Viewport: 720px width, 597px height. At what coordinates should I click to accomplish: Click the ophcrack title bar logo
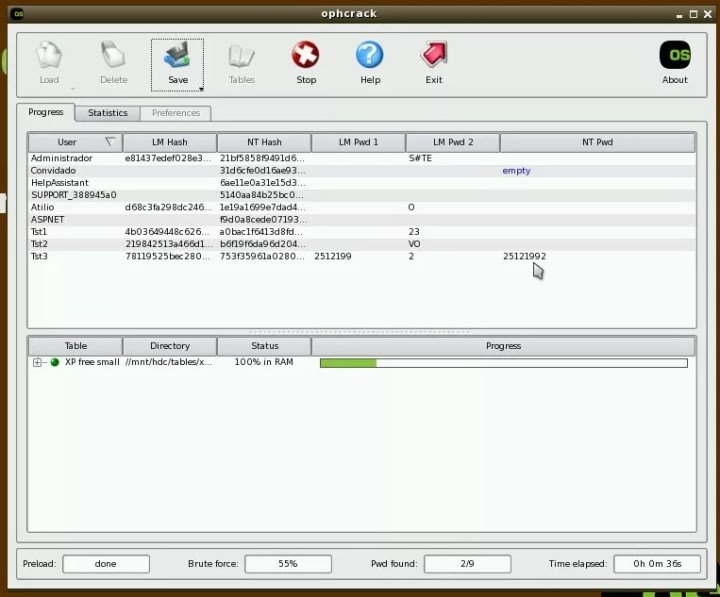[x=18, y=13]
